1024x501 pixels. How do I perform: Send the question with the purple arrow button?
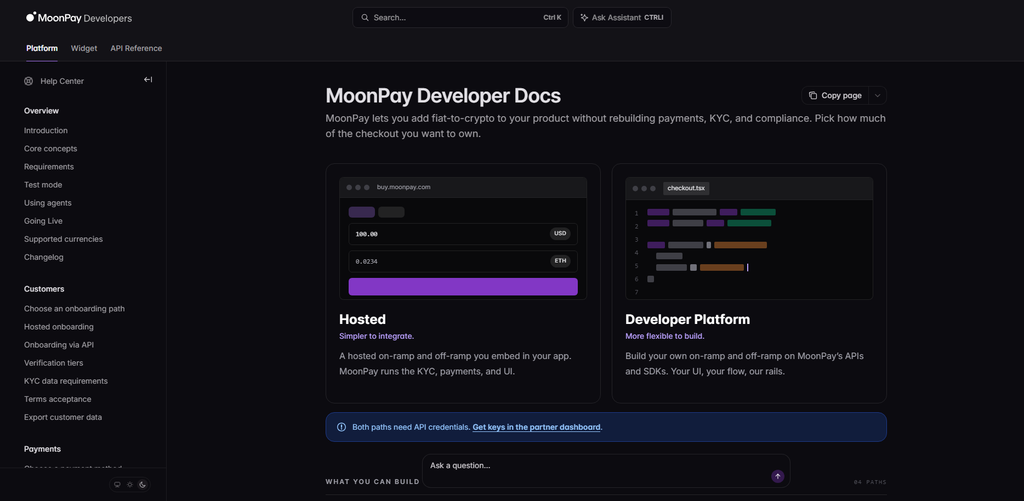point(777,476)
